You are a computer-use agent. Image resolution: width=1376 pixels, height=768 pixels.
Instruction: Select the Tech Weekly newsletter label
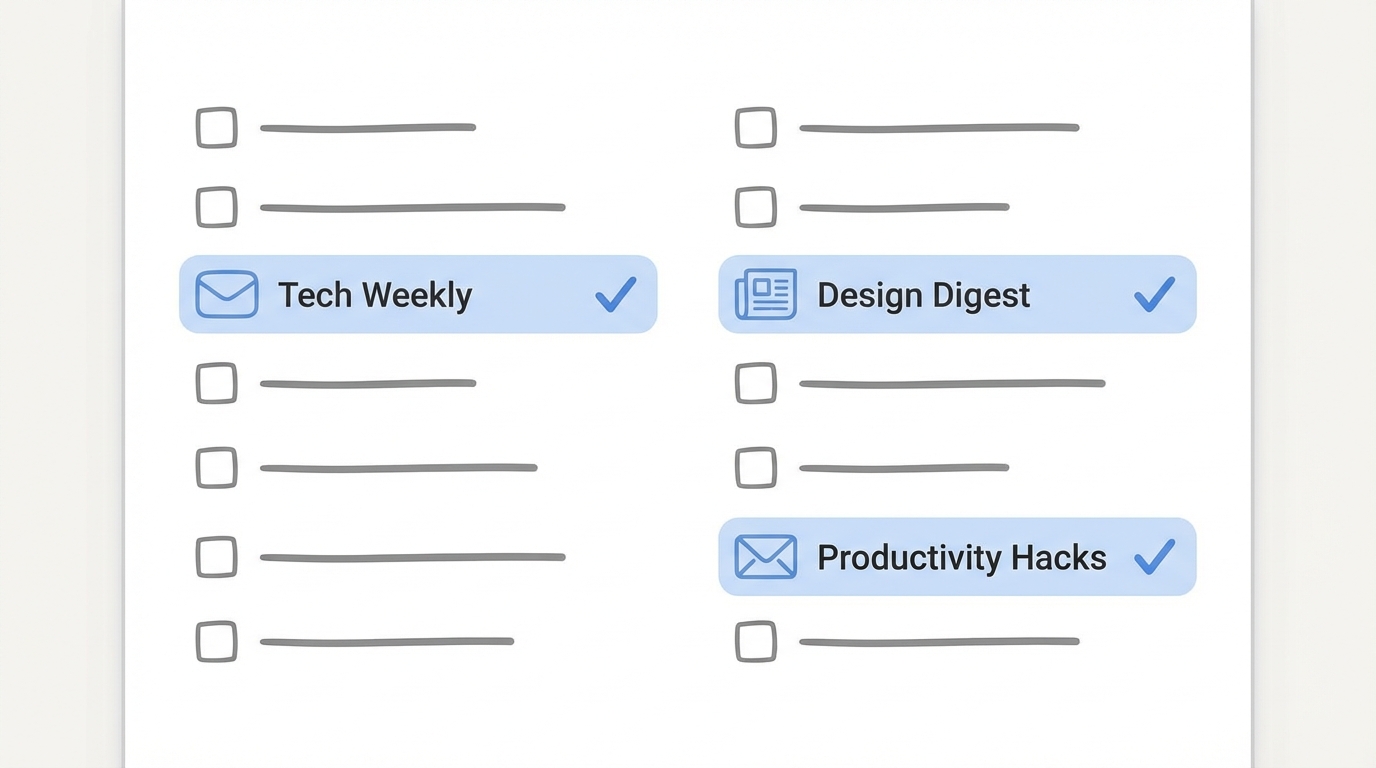point(375,295)
